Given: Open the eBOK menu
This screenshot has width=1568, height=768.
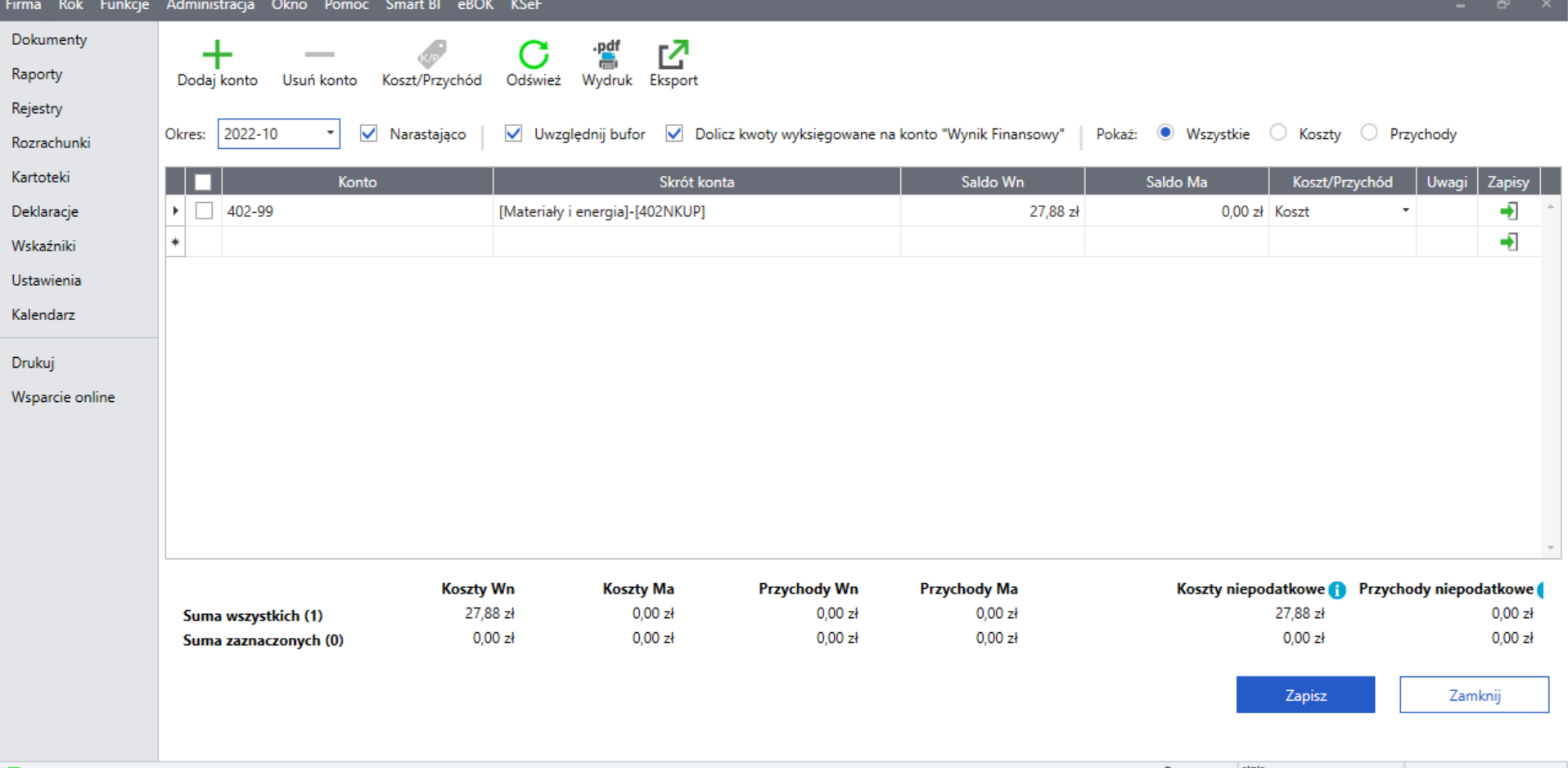Looking at the screenshot, I should point(475,6).
